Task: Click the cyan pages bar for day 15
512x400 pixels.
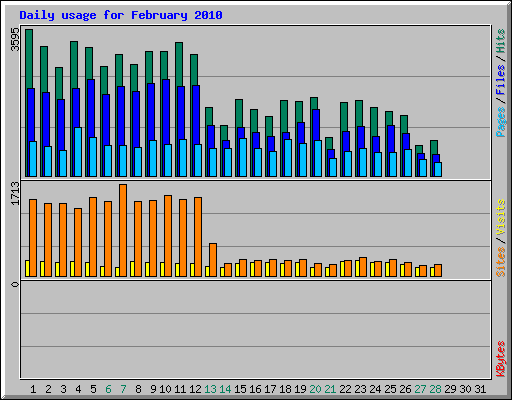Action: [243, 157]
